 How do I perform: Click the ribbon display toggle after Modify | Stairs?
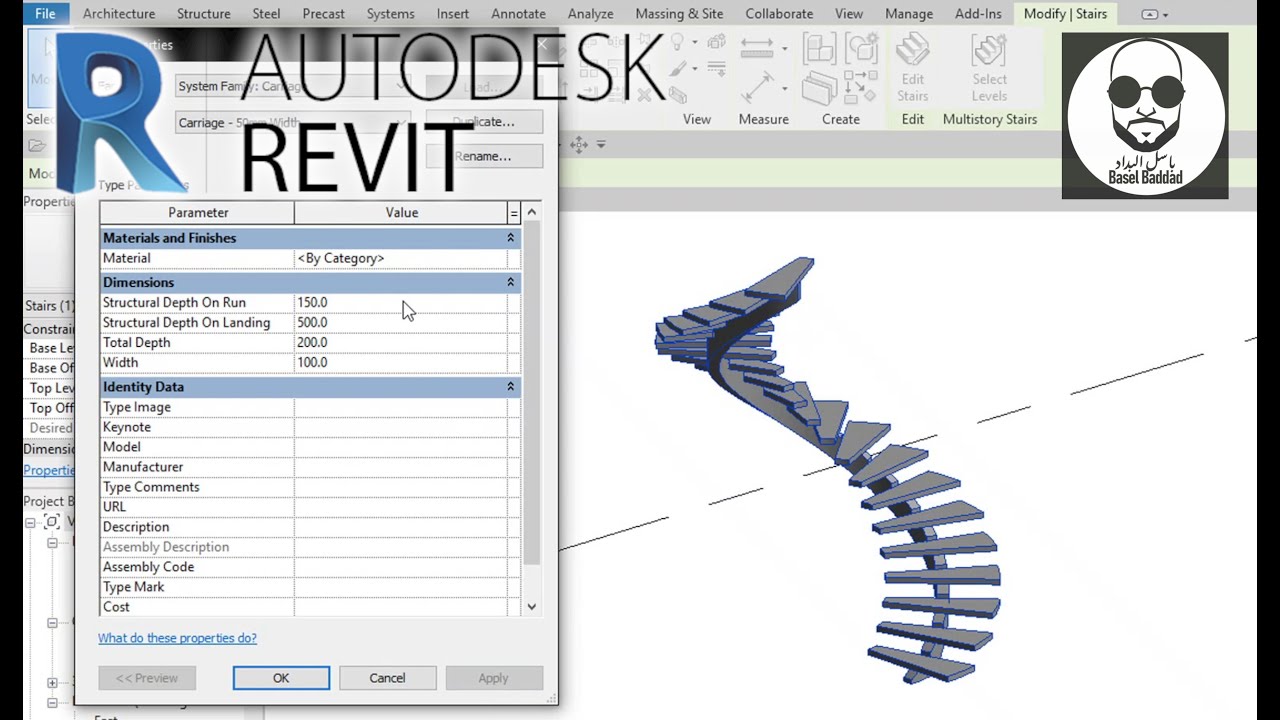click(1154, 14)
